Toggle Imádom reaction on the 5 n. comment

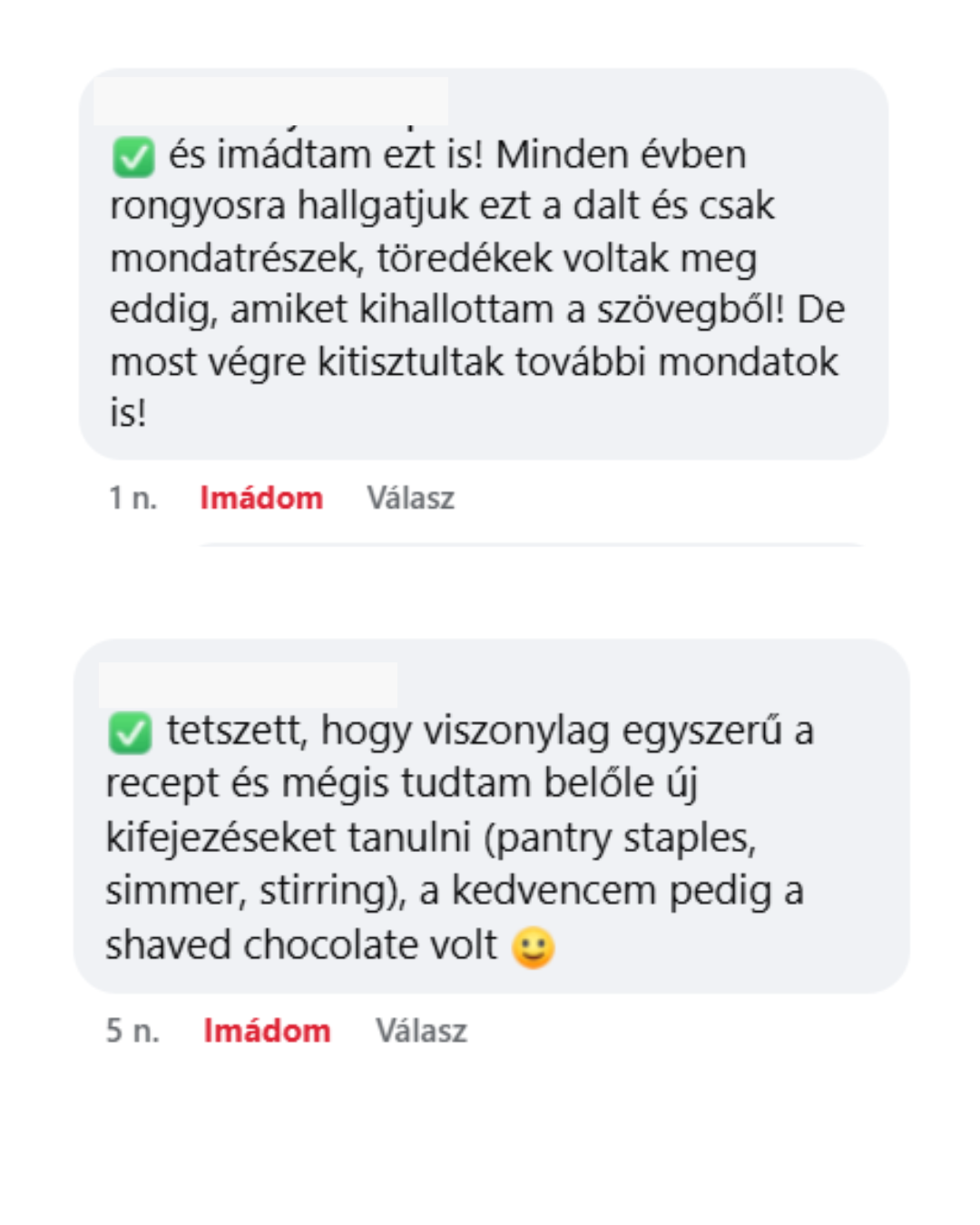coord(267,1031)
